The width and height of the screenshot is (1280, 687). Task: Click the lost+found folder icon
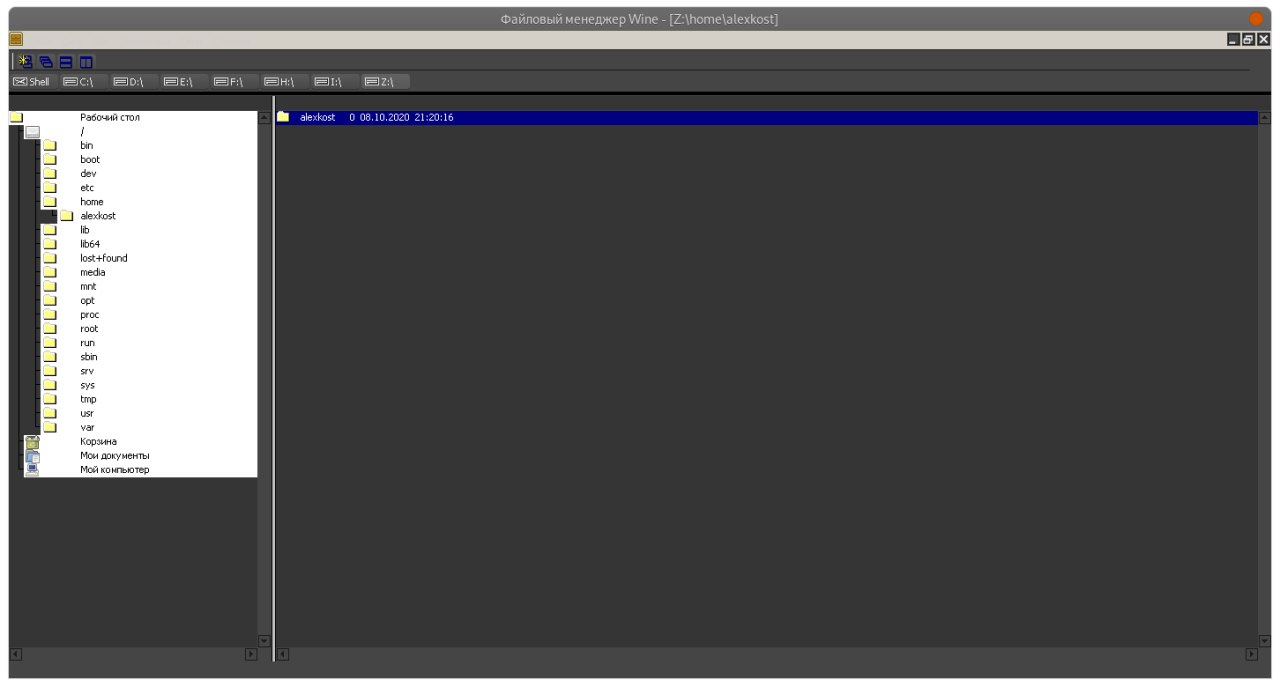(x=49, y=258)
